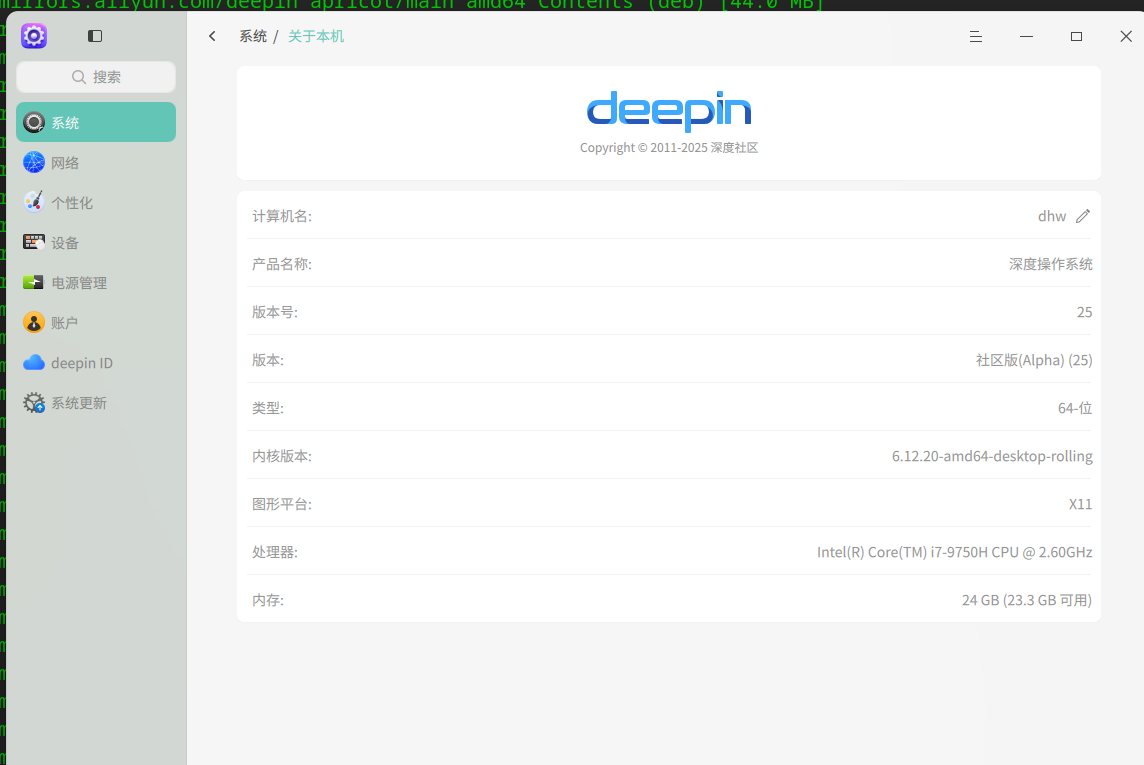Click 关于本机 in the breadcrumb
Viewport: 1144px width, 765px height.
coord(316,36)
